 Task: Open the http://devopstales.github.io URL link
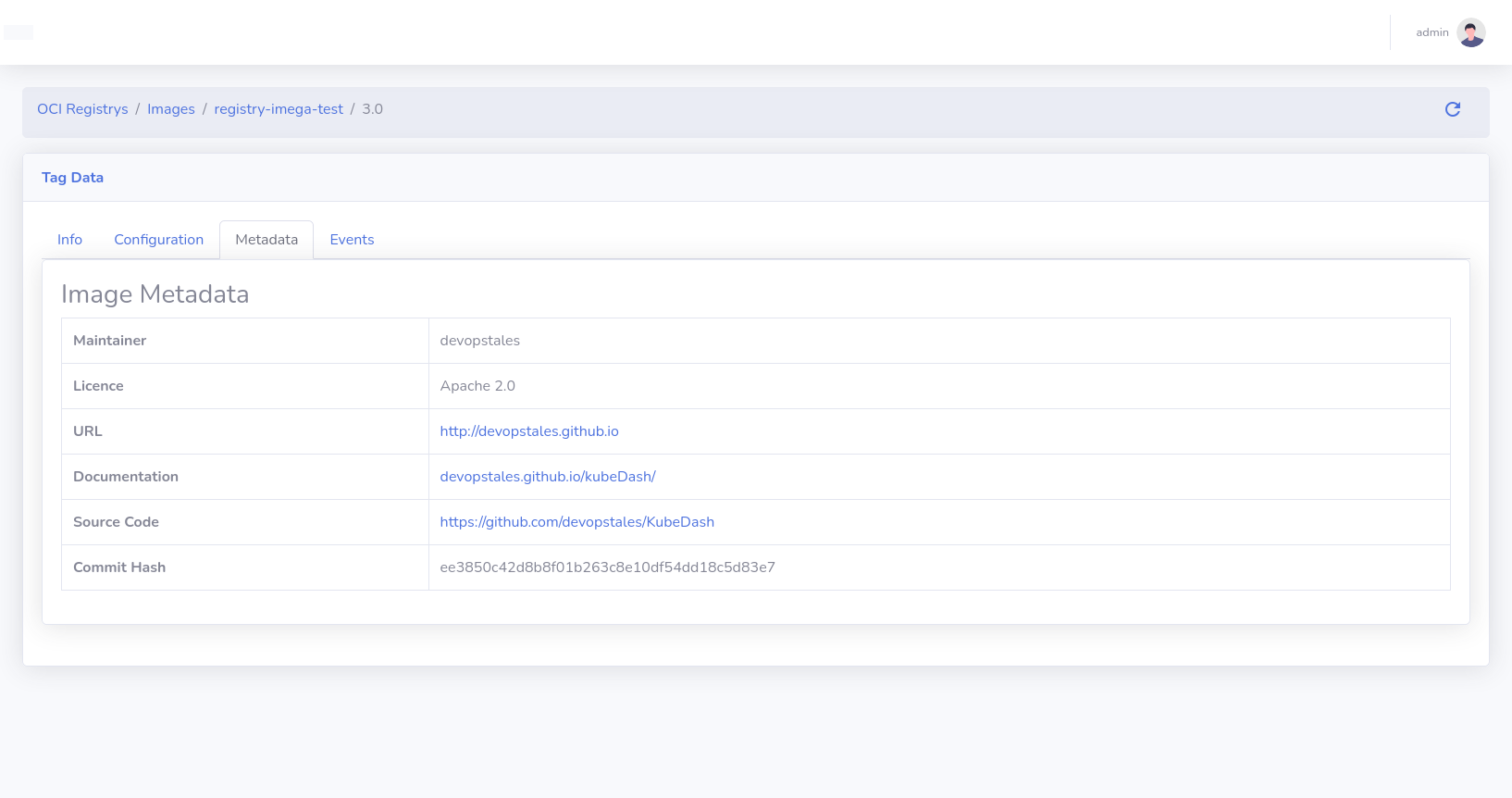[529, 431]
